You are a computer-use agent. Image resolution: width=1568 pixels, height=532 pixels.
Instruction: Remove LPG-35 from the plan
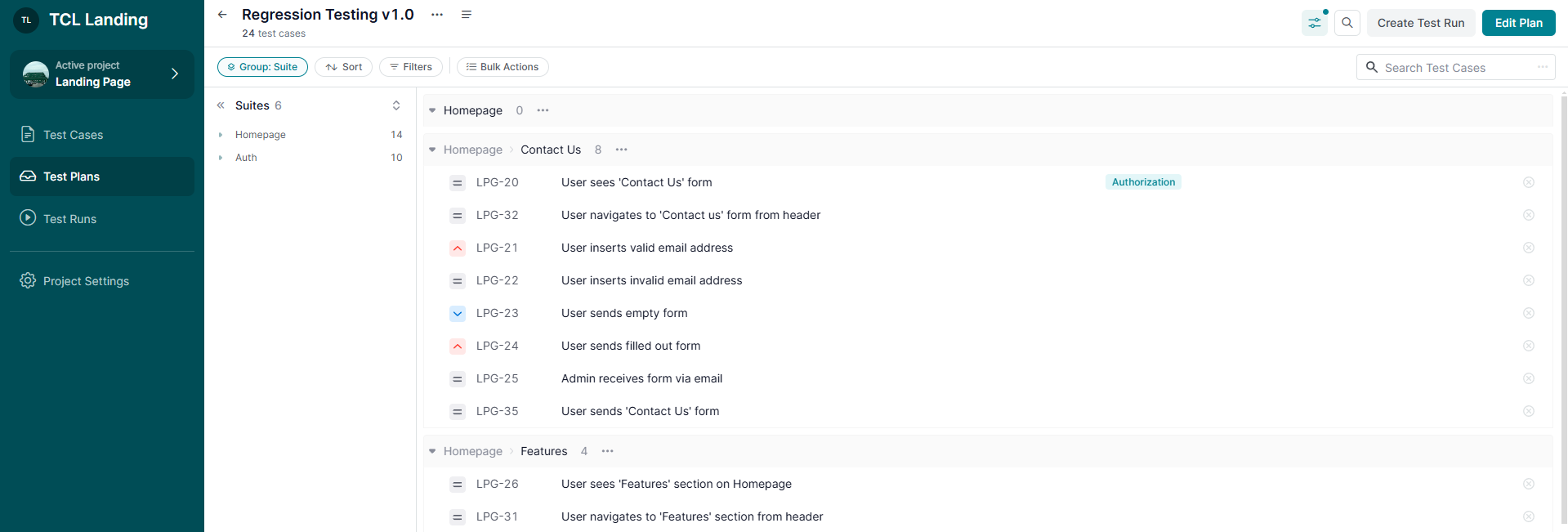tap(1529, 411)
